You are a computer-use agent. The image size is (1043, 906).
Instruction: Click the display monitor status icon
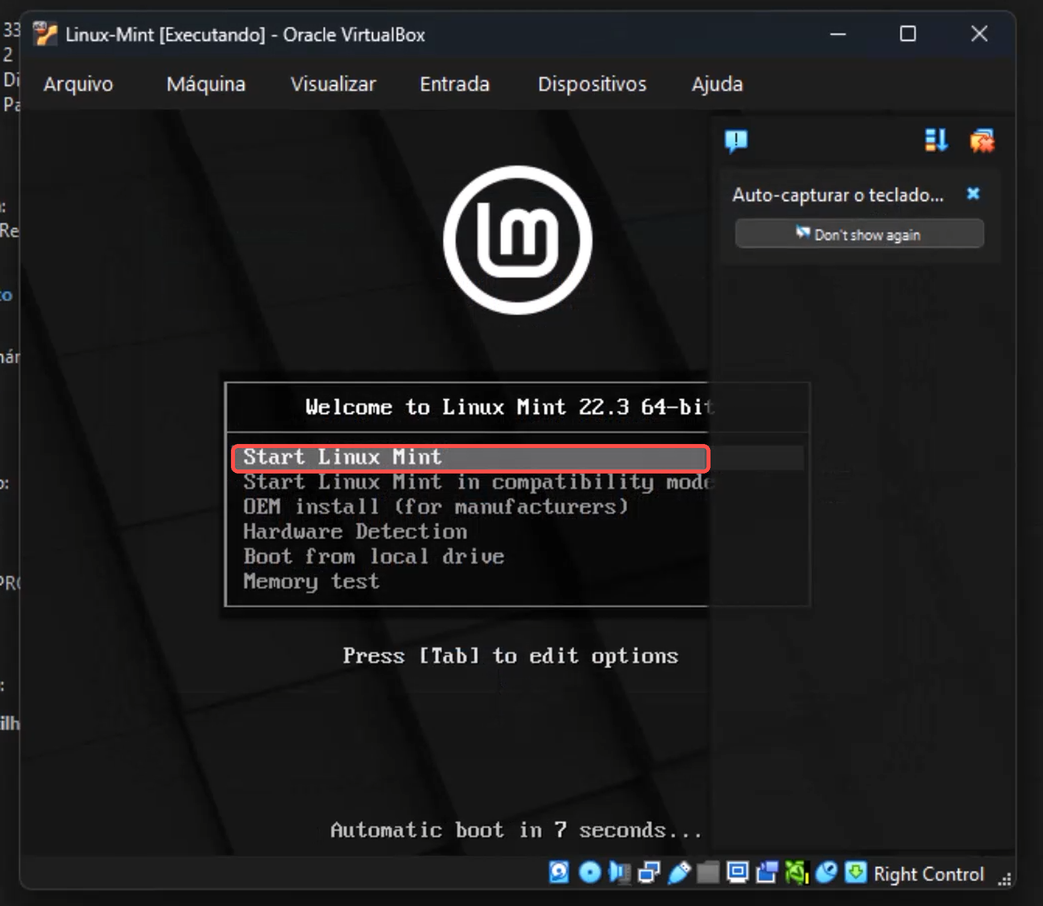(x=737, y=872)
